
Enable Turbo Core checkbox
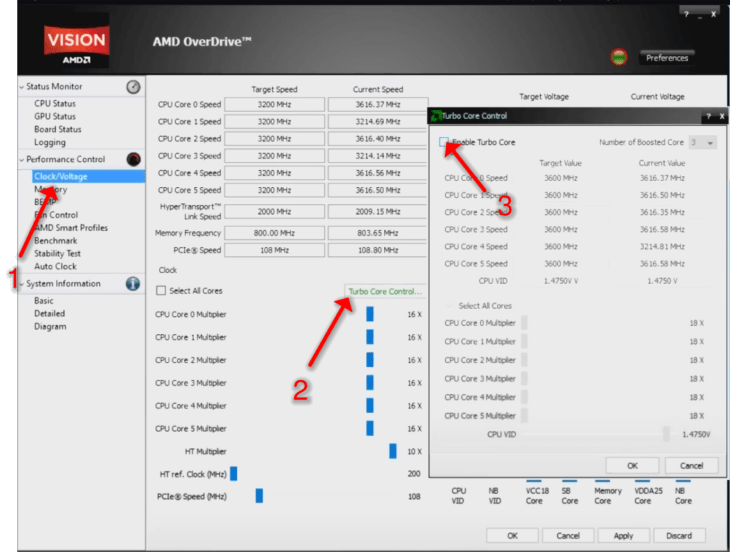click(x=444, y=142)
